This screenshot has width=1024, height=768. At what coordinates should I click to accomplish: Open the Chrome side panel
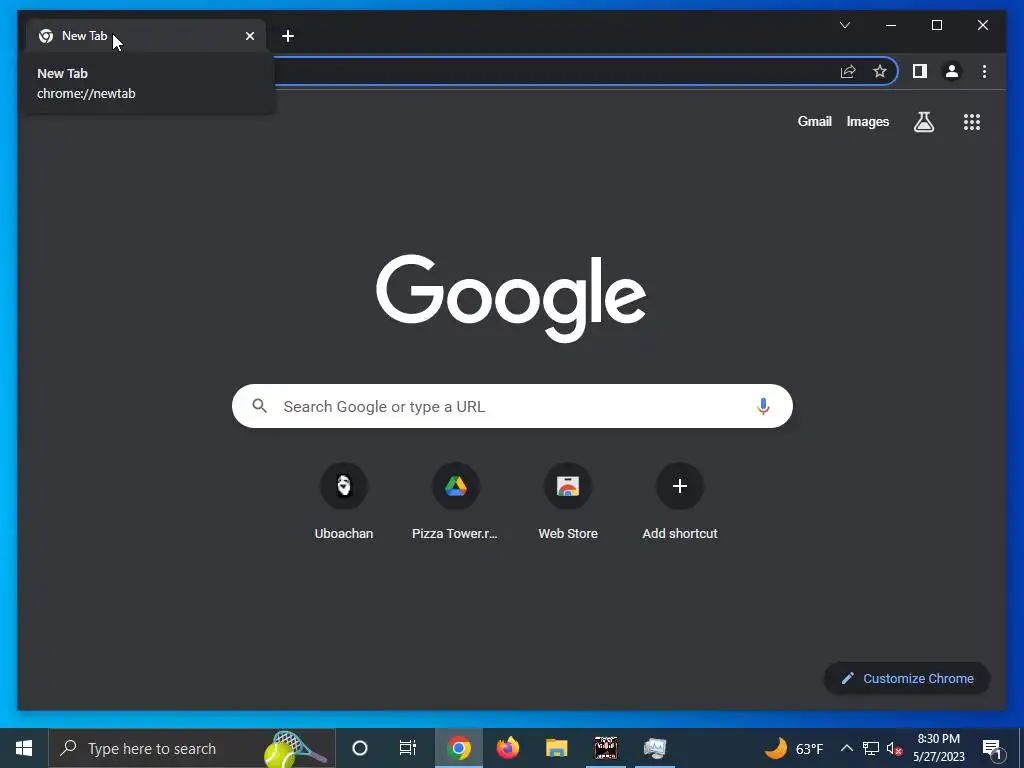(920, 71)
